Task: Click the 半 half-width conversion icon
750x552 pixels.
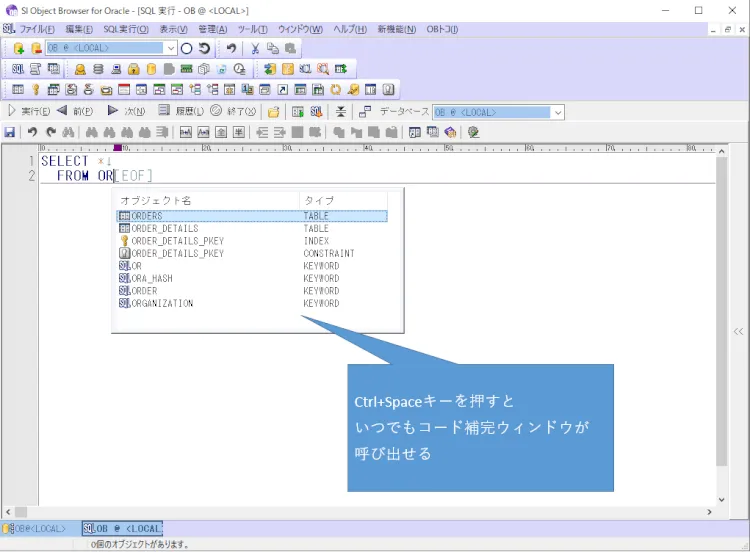Action: [x=239, y=132]
